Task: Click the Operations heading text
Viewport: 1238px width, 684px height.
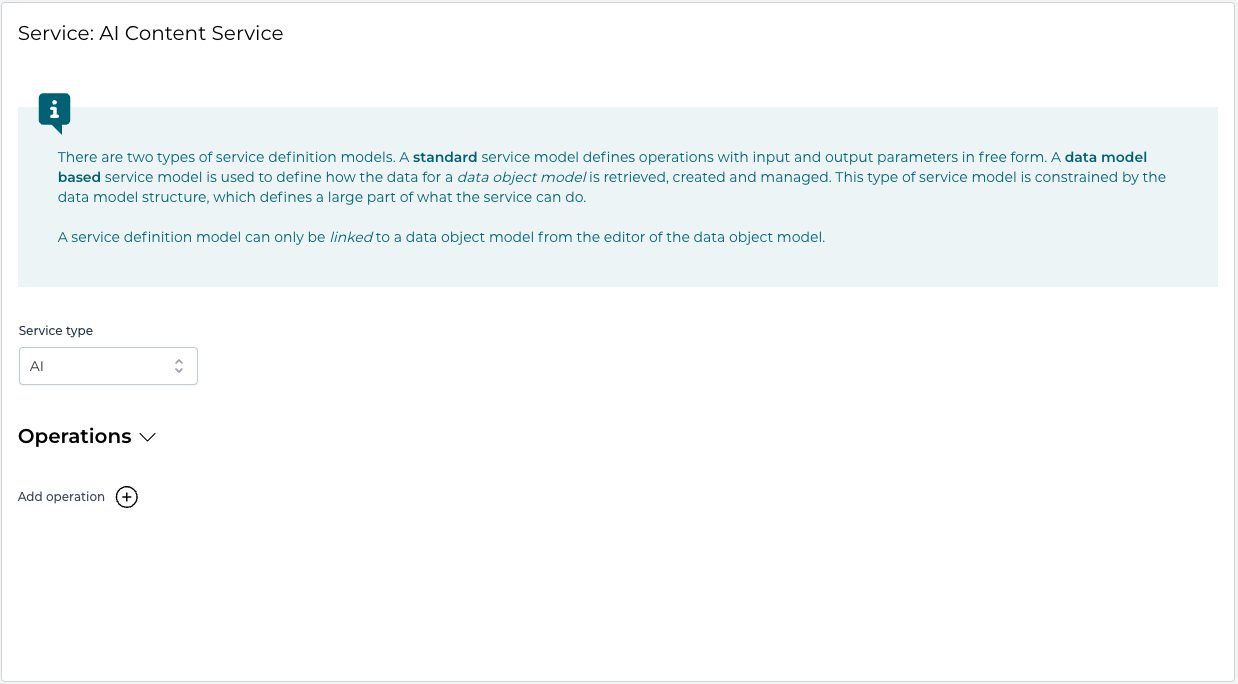Action: pyautogui.click(x=75, y=437)
